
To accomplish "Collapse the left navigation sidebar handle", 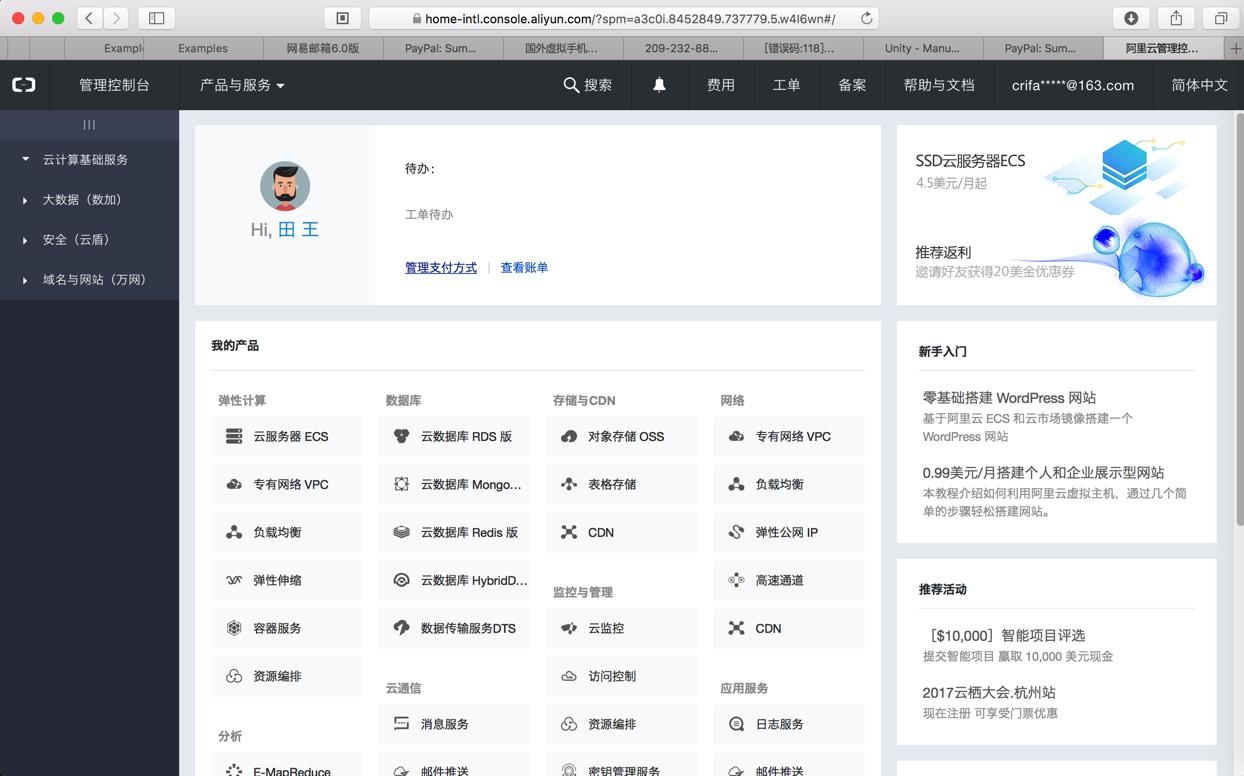I will pos(89,125).
